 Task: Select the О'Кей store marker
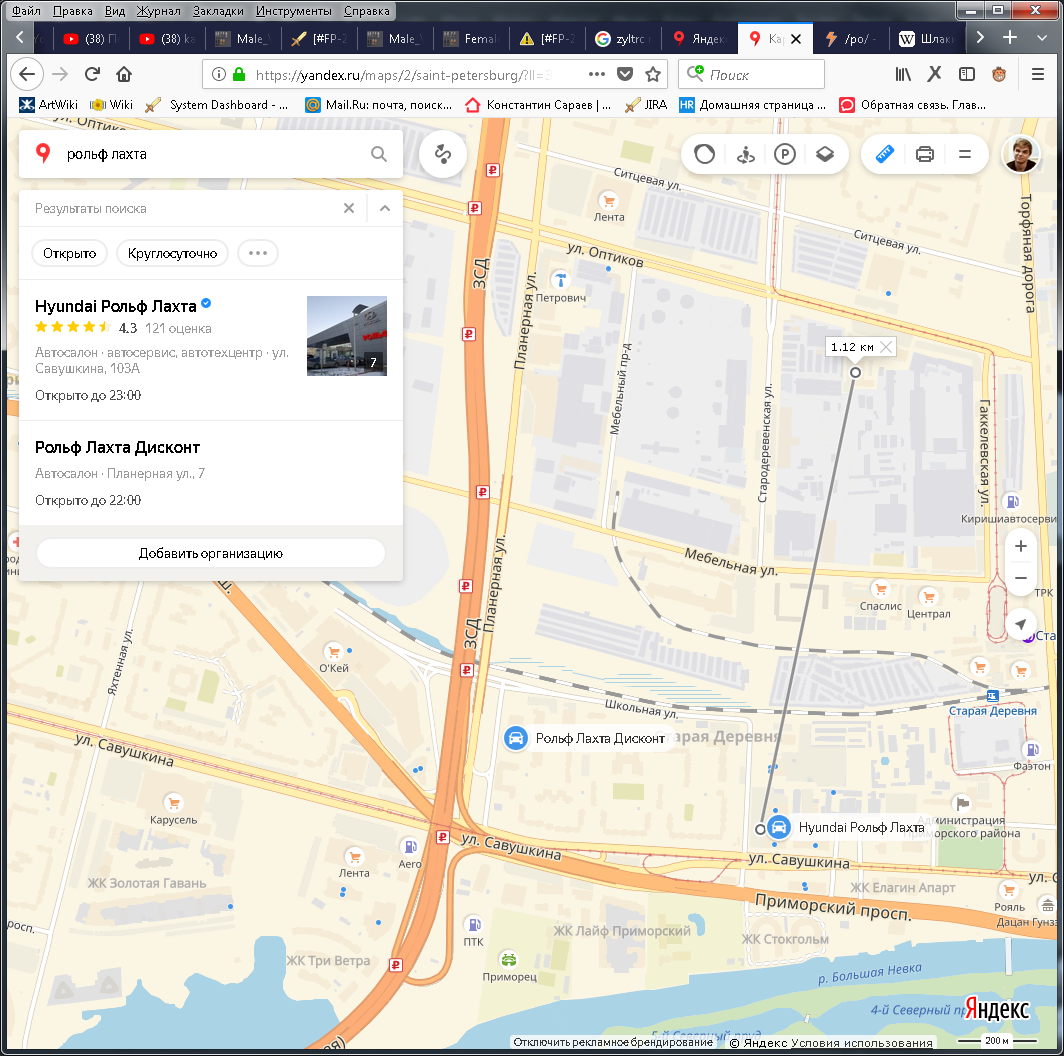333,652
